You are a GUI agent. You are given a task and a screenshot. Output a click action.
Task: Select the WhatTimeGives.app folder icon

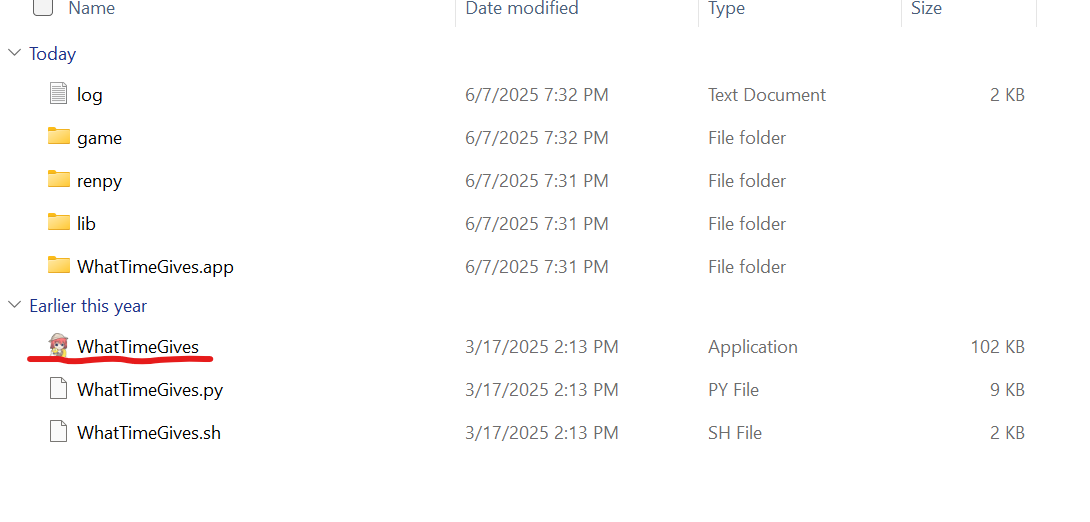point(59,266)
